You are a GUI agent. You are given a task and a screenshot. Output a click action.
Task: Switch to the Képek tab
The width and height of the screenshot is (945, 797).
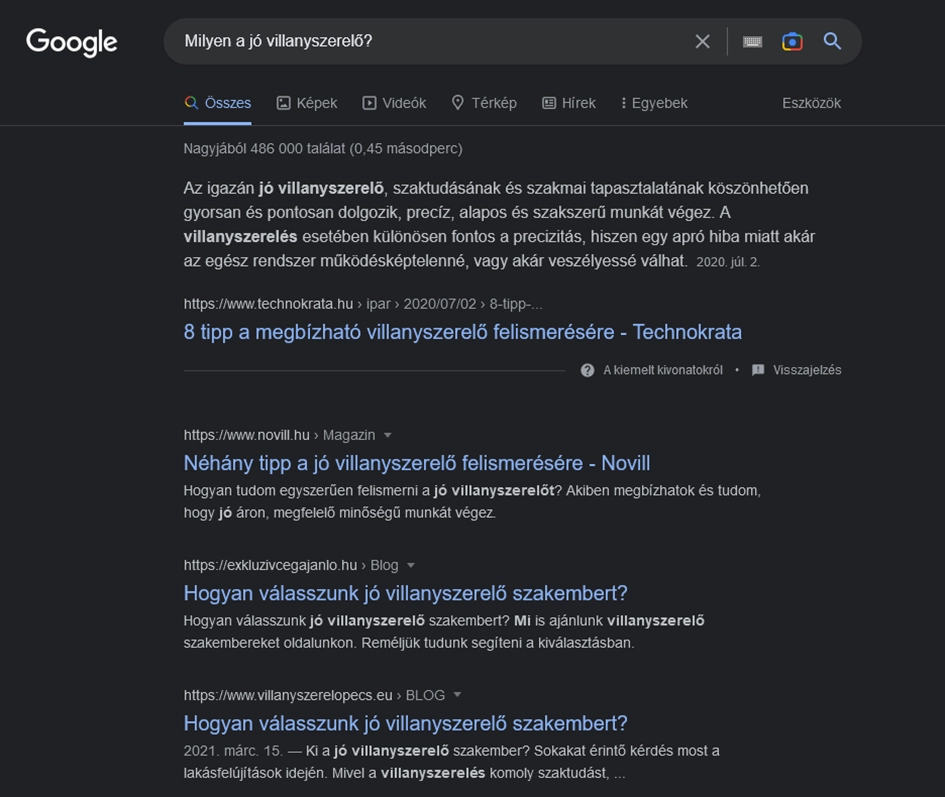click(307, 103)
